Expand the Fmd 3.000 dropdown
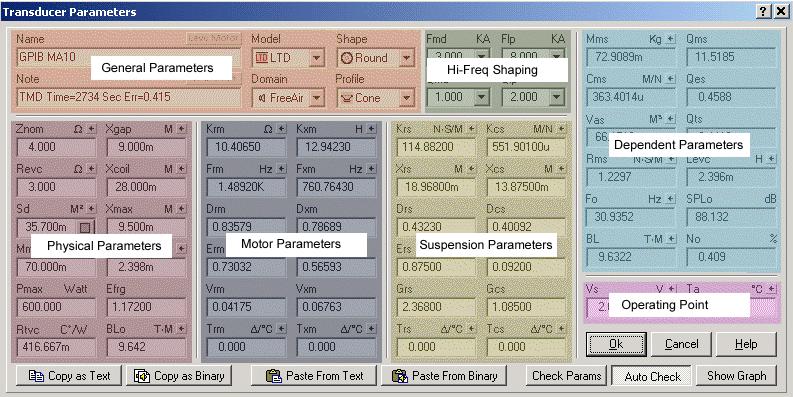The image size is (793, 397). 482,55
